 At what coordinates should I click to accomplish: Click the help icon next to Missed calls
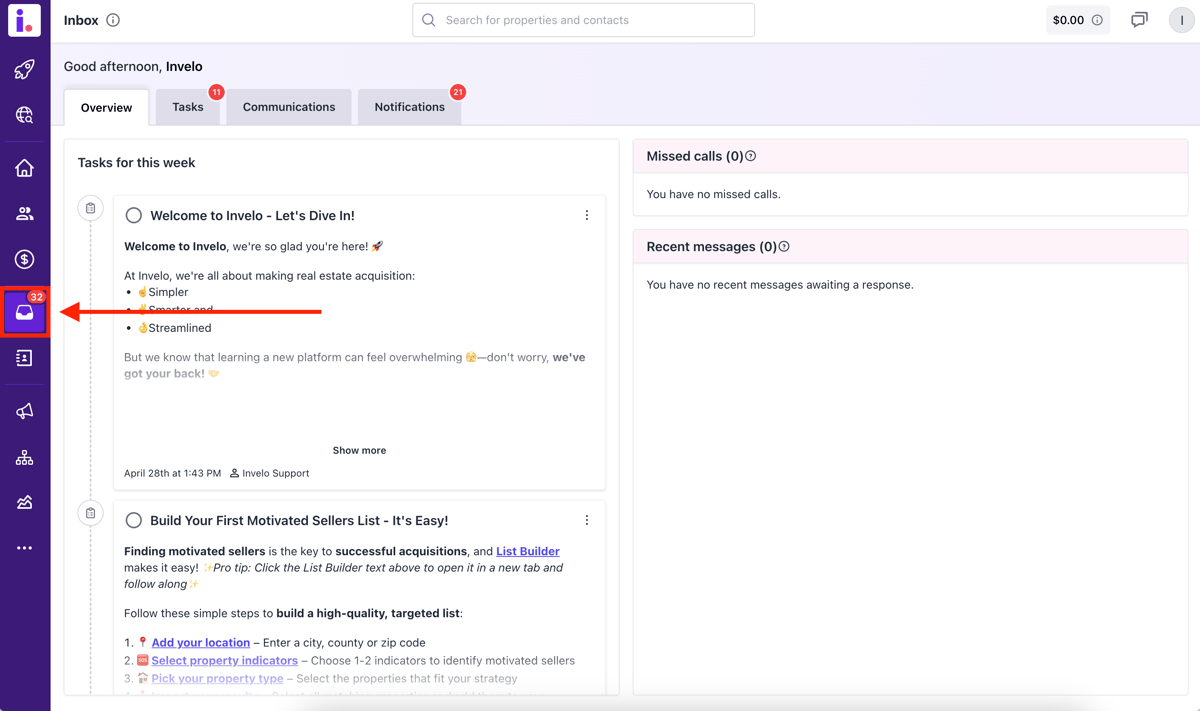(751, 156)
